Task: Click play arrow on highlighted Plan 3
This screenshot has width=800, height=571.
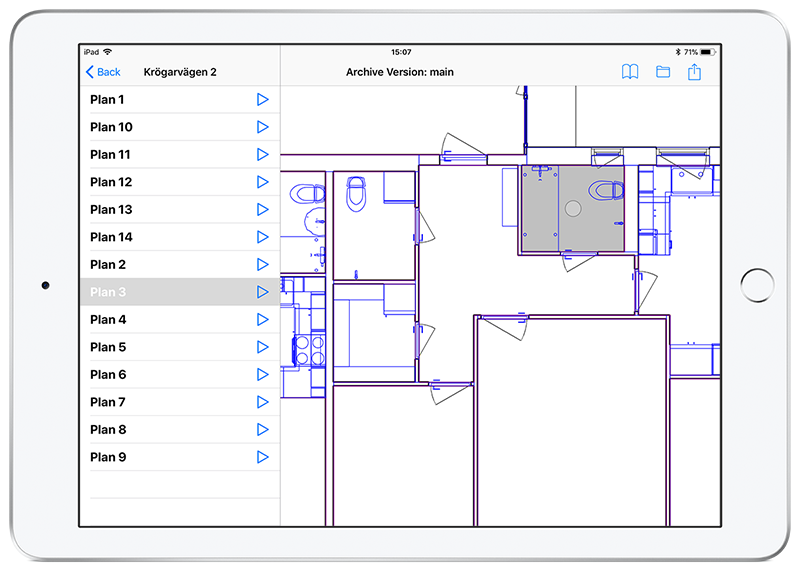Action: point(262,292)
